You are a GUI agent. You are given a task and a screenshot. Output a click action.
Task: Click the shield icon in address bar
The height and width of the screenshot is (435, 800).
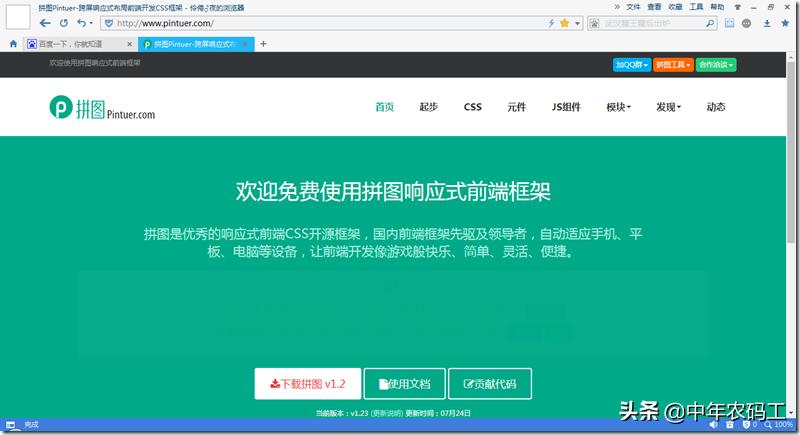pos(109,23)
